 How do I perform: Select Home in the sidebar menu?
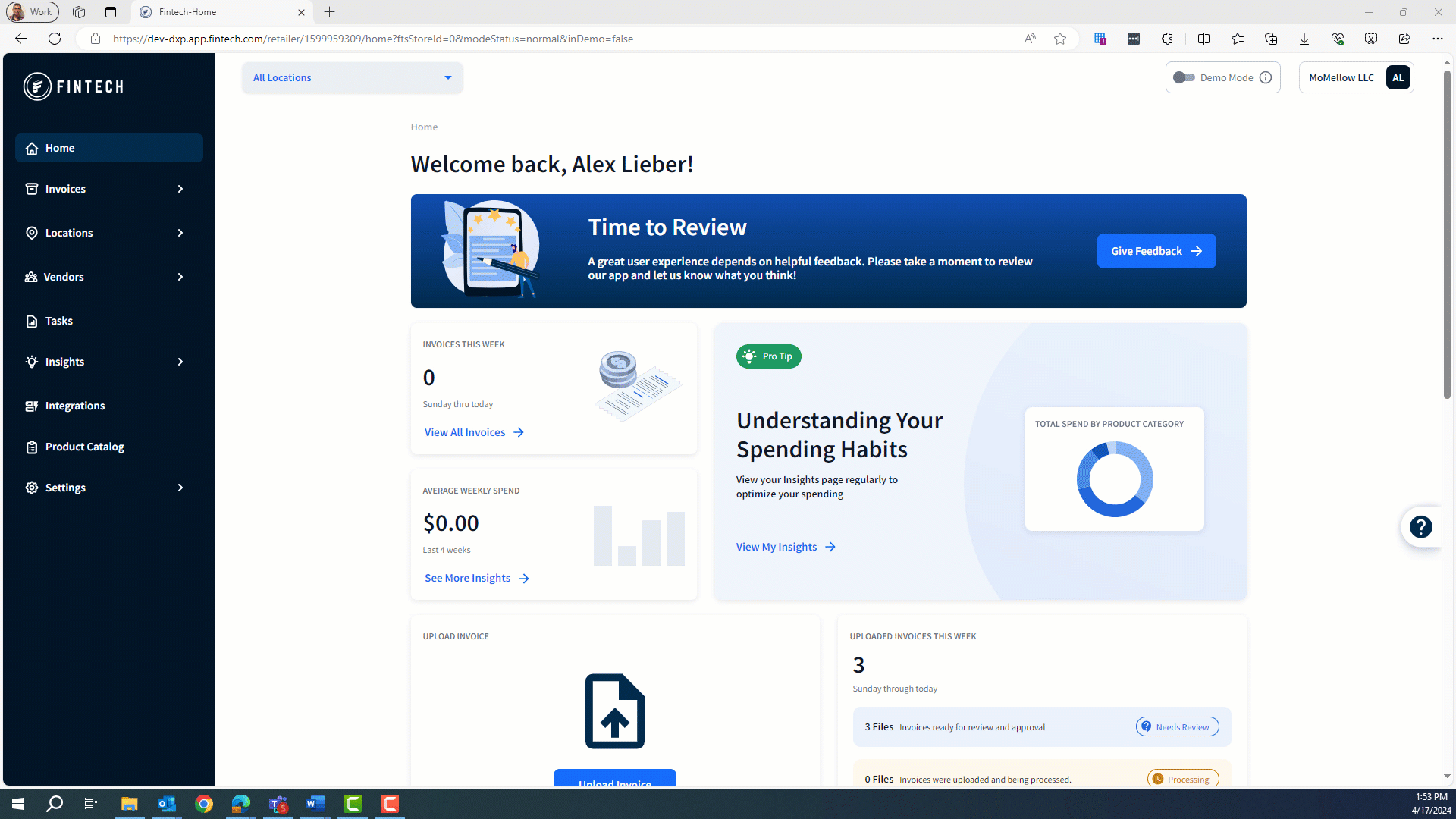pyautogui.click(x=109, y=148)
